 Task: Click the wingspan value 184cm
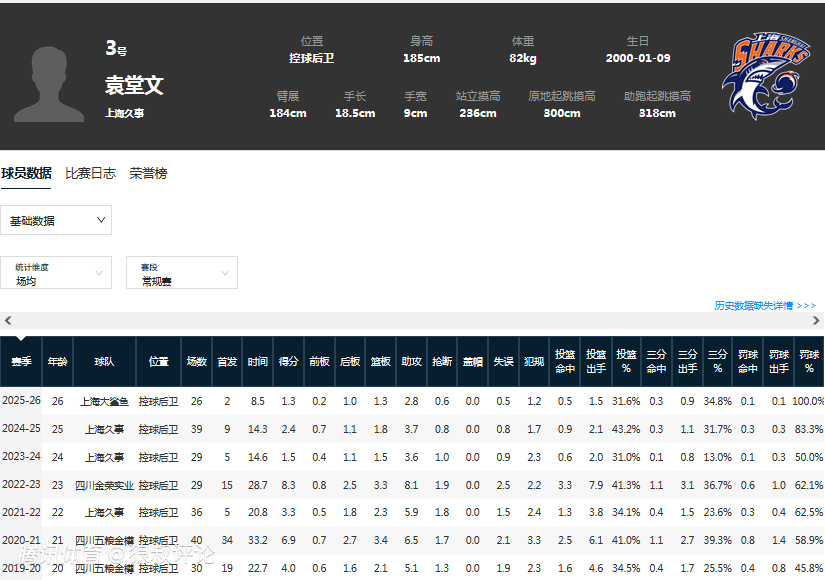pos(288,113)
